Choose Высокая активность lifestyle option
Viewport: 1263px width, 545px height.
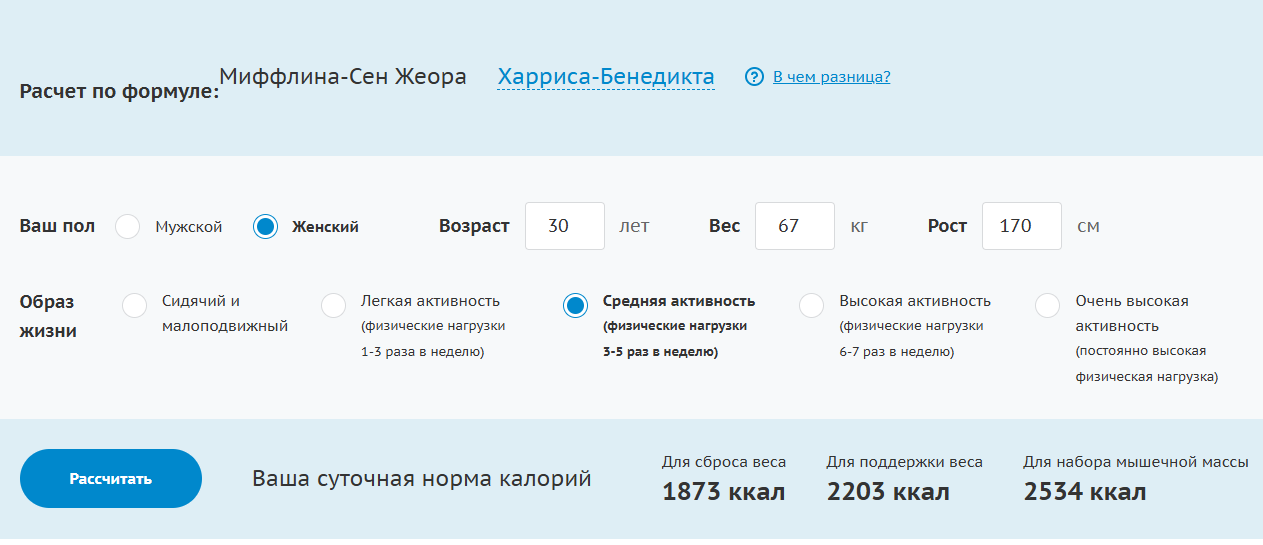[812, 306]
